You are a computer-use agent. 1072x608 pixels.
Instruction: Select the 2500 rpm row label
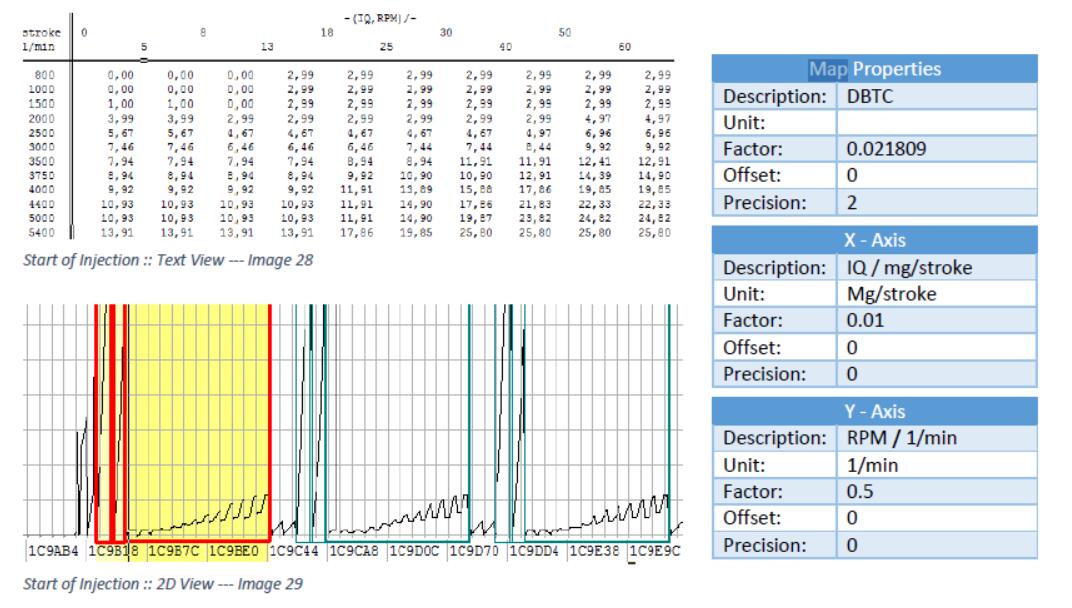[42, 133]
